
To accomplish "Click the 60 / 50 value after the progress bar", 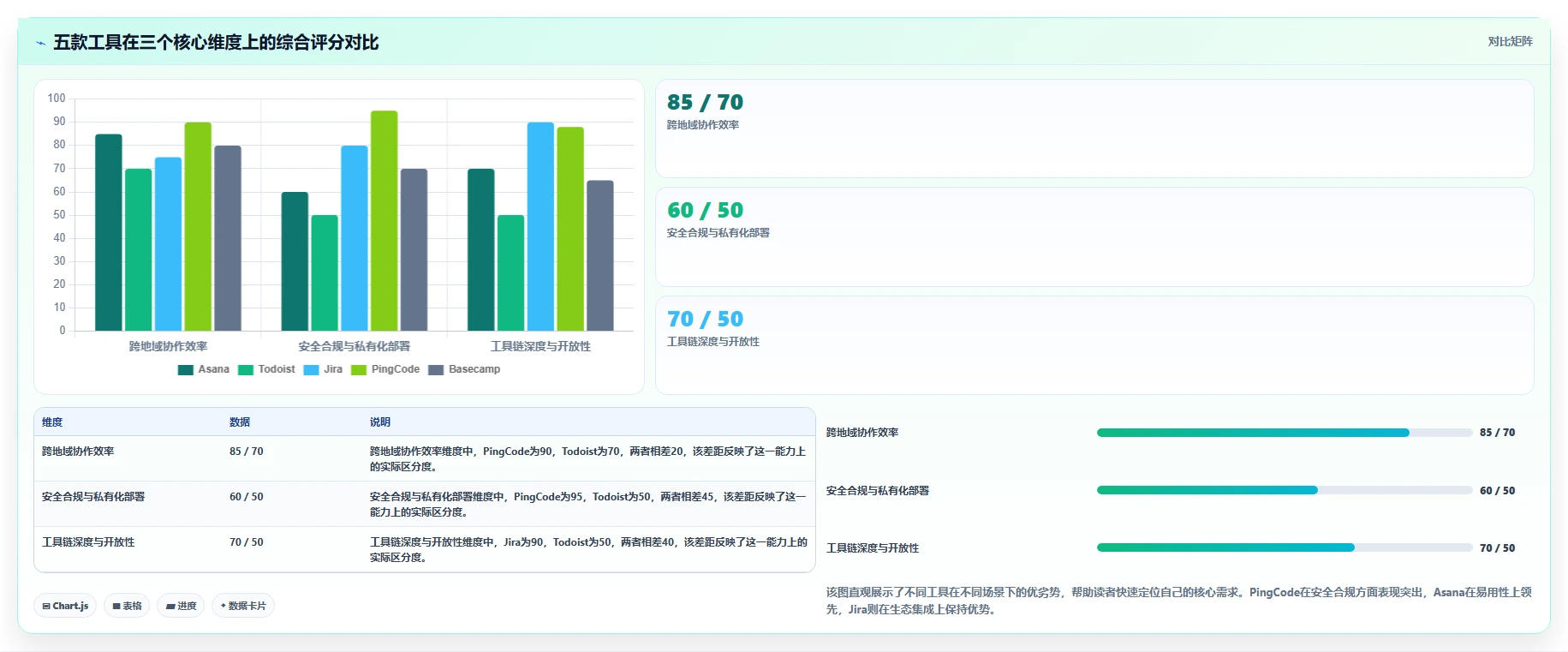I will click(1497, 491).
